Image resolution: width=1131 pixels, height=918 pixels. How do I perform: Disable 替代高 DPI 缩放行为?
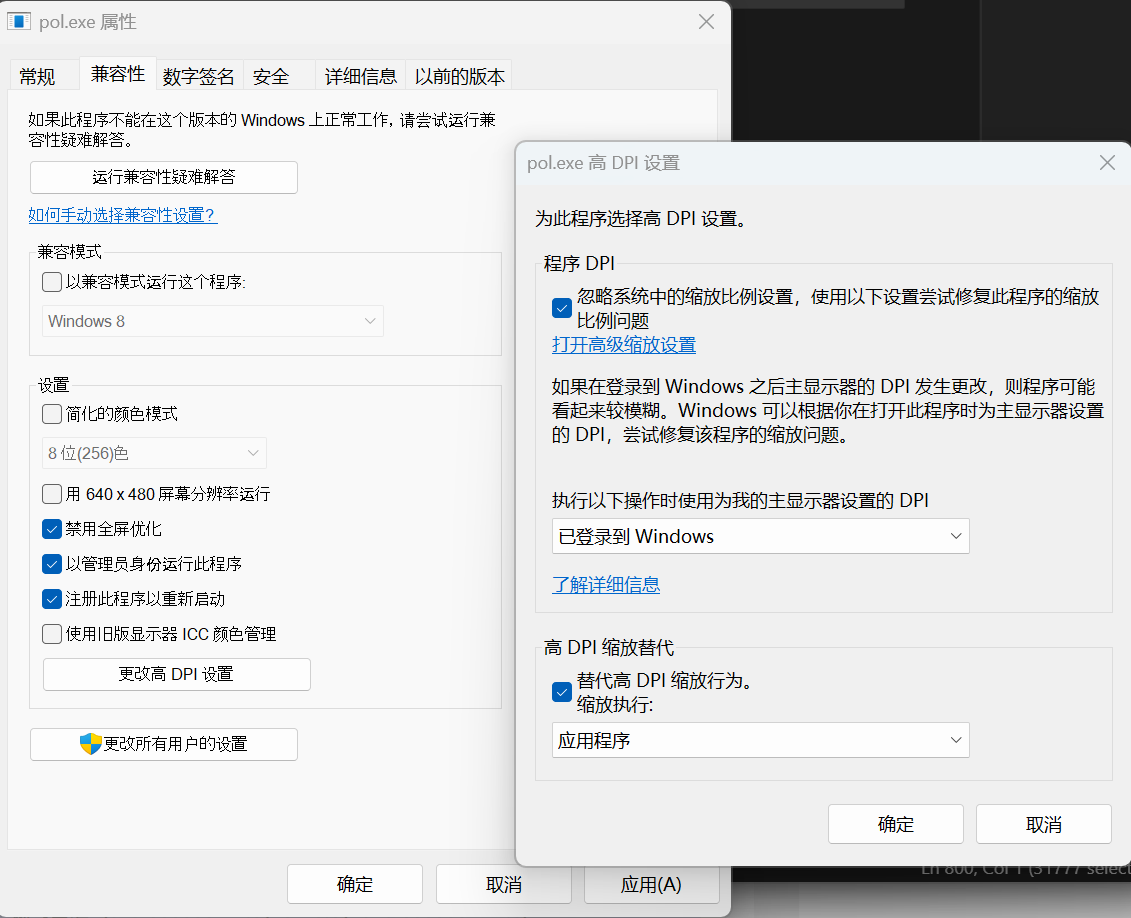(561, 692)
